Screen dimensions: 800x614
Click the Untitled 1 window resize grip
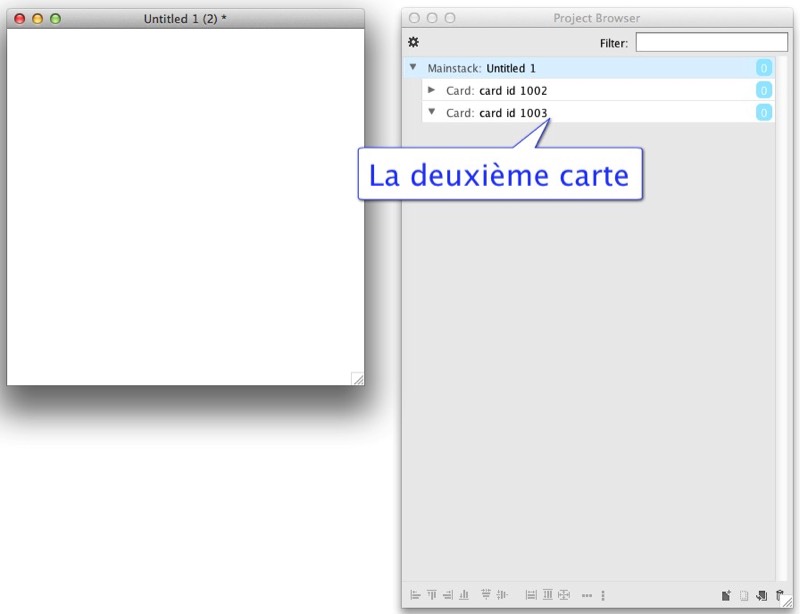coord(357,378)
